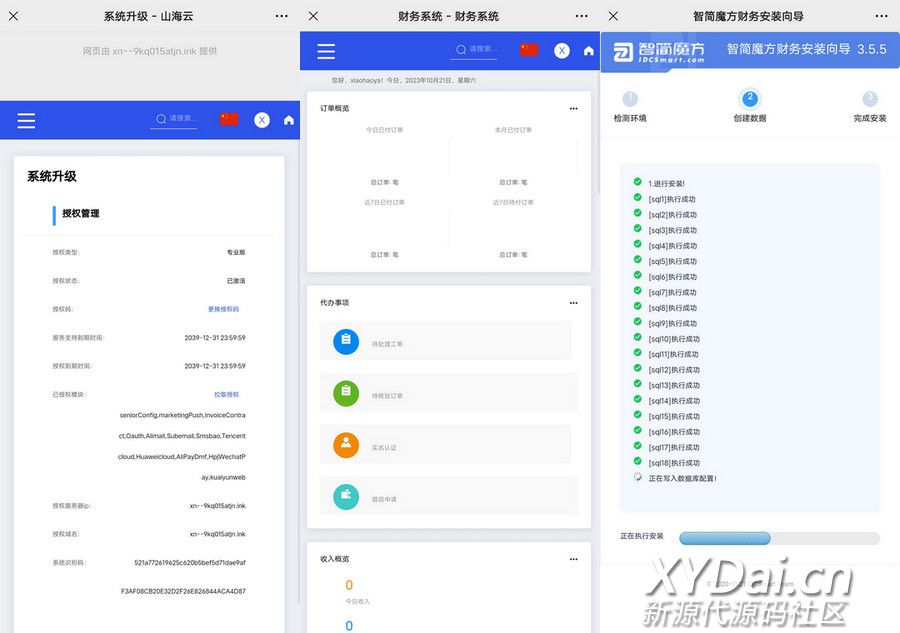Click round X avatar in 财务系统 header
This screenshot has width=900, height=633.
(562, 51)
